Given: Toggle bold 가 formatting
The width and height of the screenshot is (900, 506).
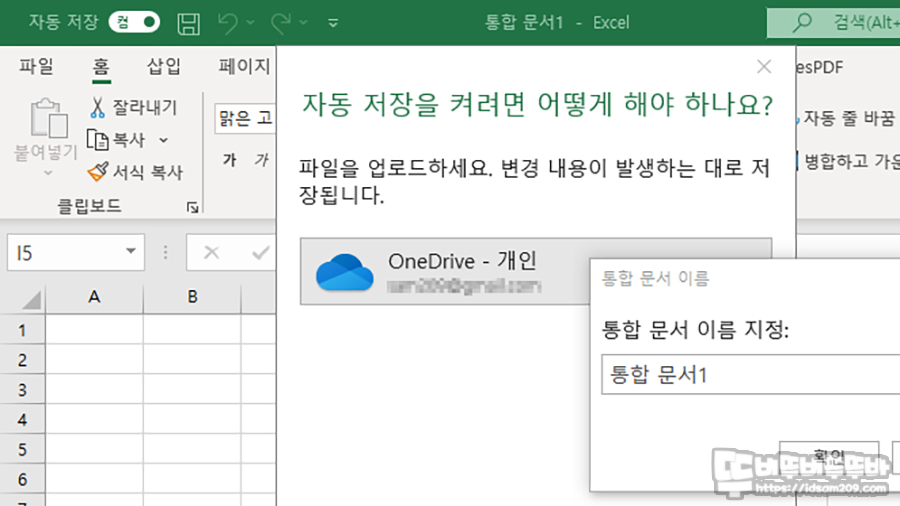Looking at the screenshot, I should coord(230,159).
